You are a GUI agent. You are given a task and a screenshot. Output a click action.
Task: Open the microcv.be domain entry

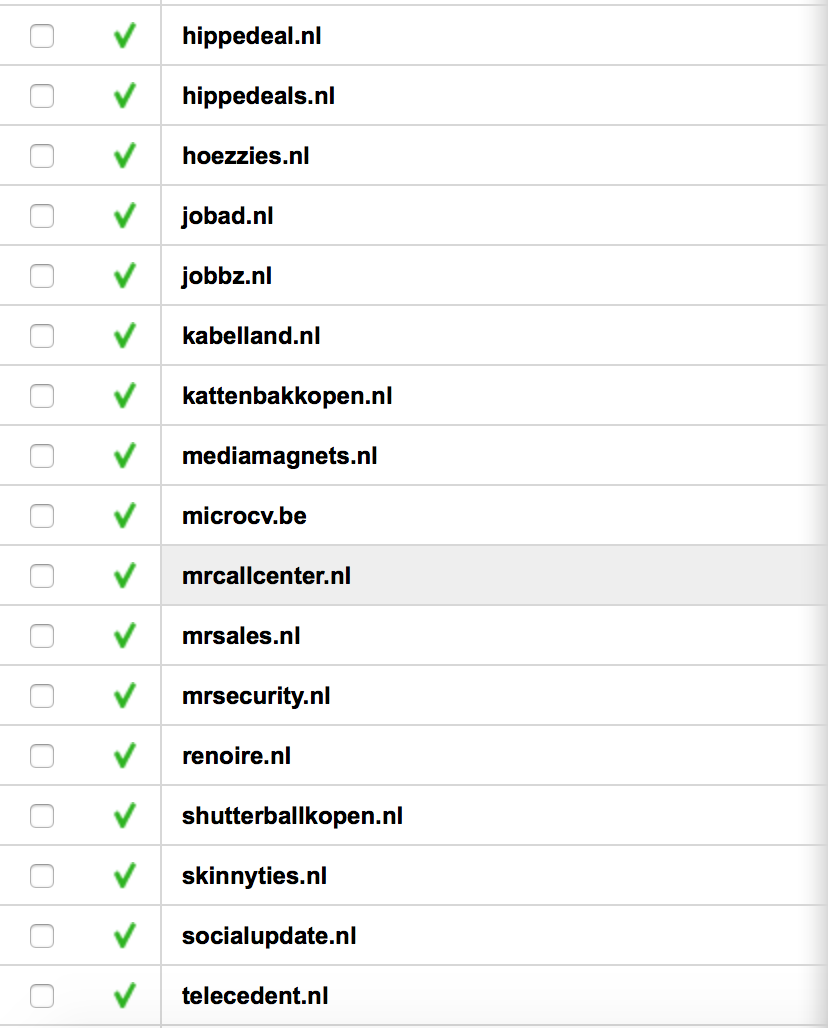pyautogui.click(x=245, y=516)
